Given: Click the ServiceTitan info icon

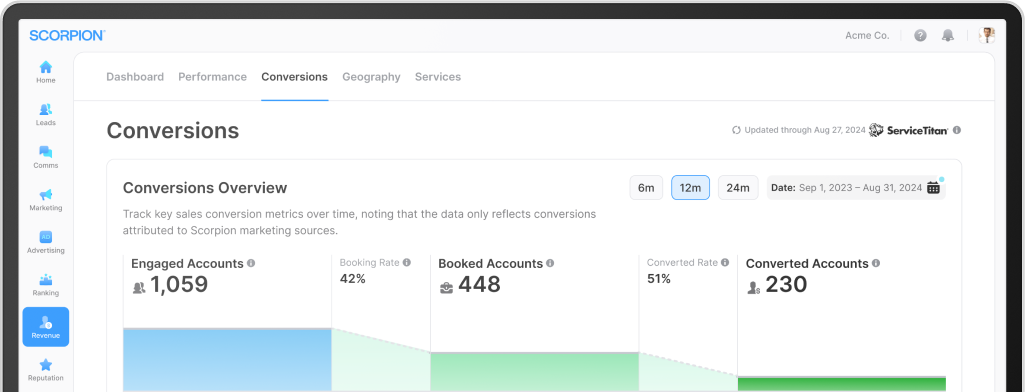Looking at the screenshot, I should 957,130.
